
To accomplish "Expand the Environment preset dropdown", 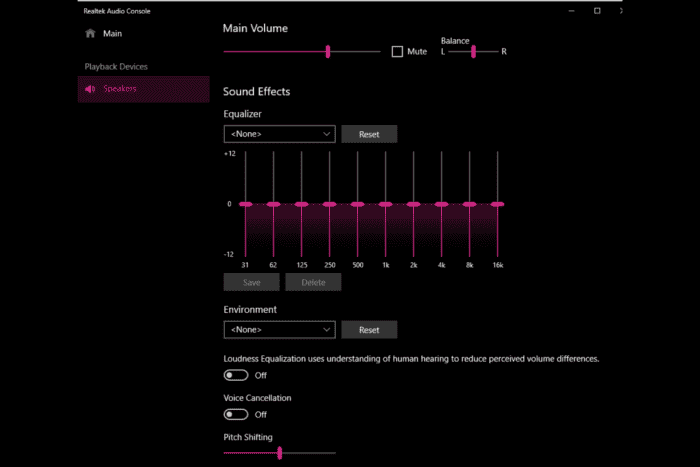I will [279, 329].
